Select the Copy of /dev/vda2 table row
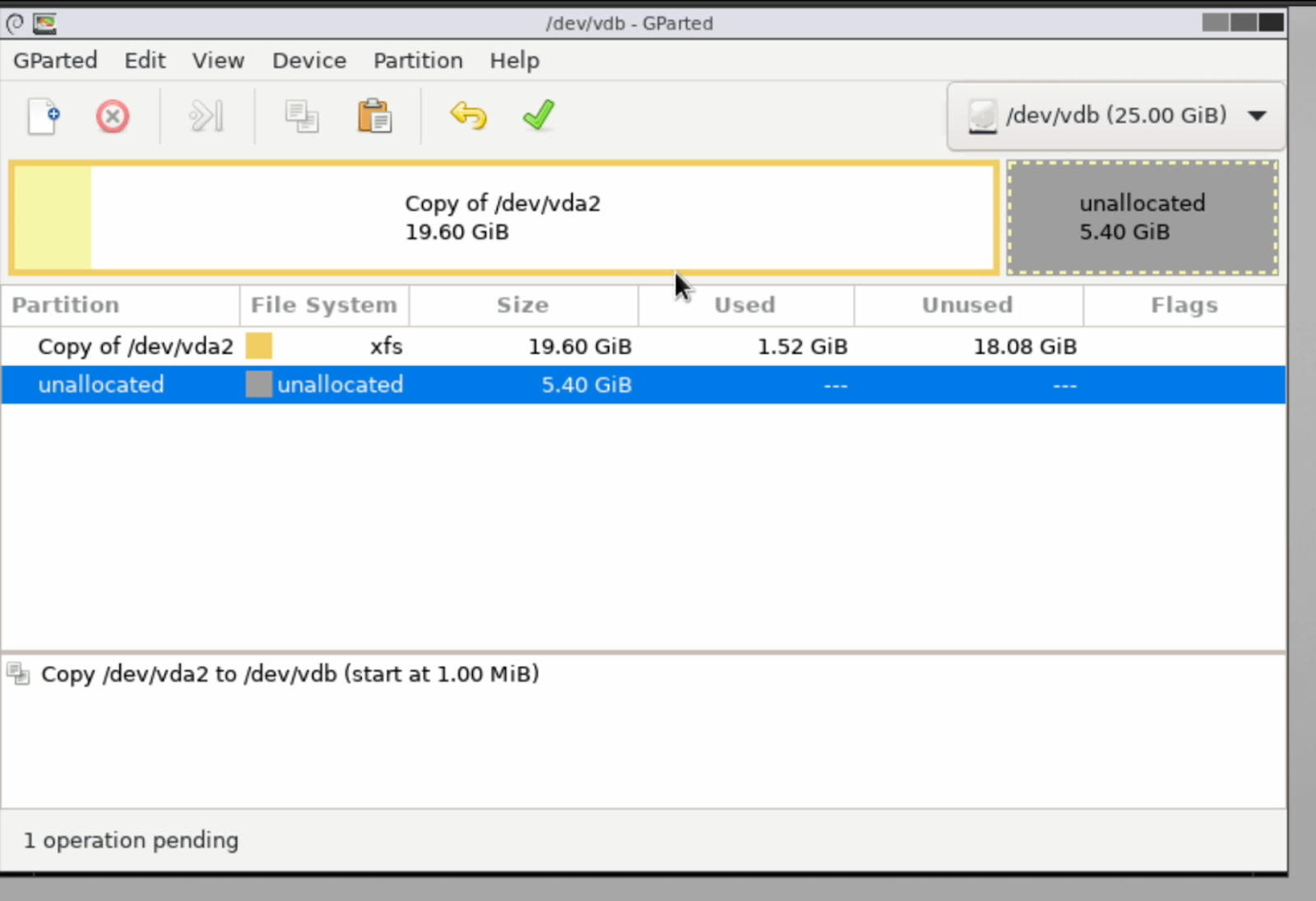 pyautogui.click(x=643, y=346)
